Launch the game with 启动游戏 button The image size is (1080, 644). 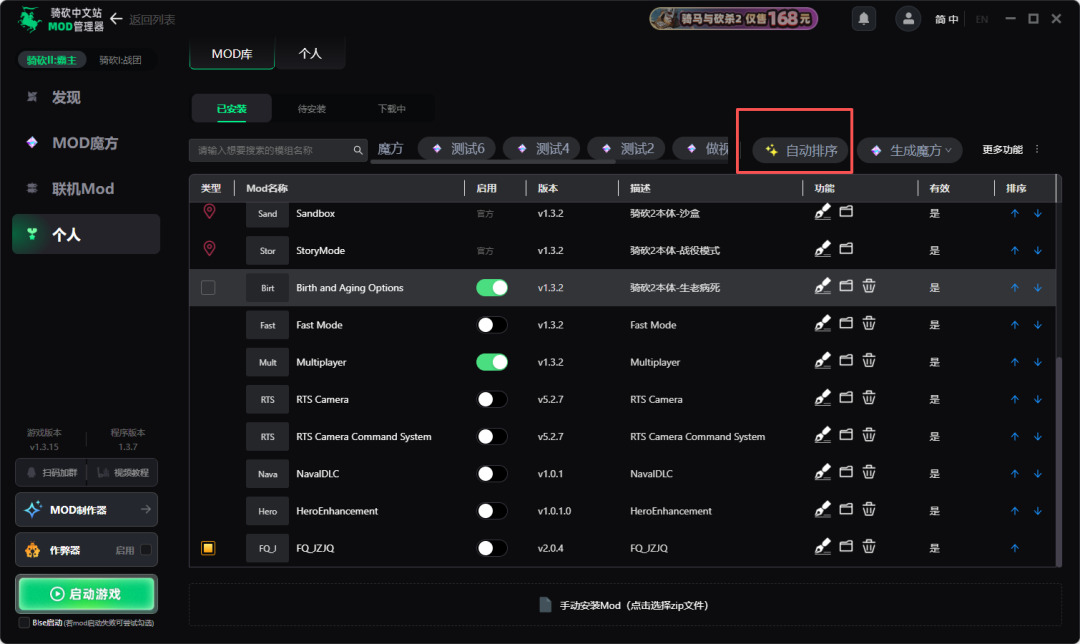tap(86, 594)
